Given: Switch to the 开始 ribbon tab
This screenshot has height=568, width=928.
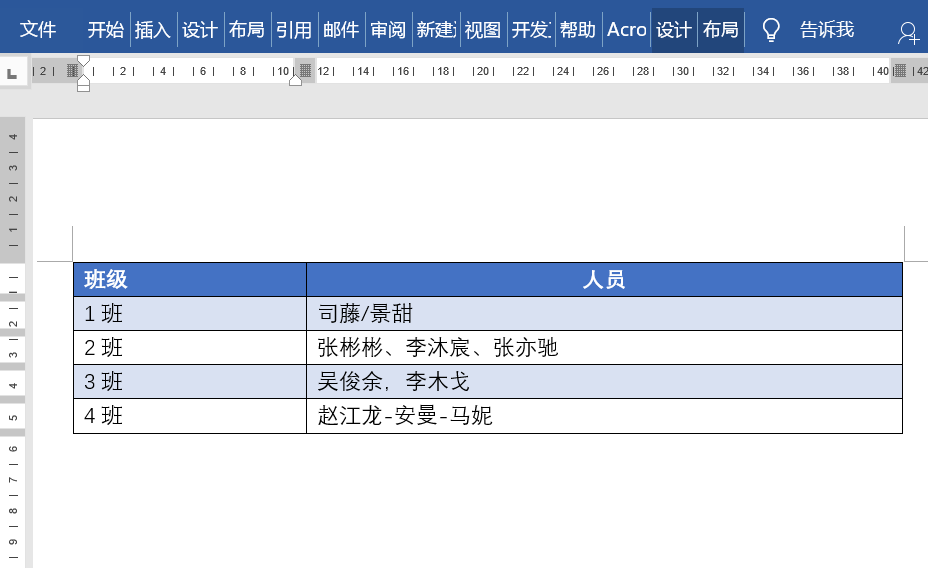Looking at the screenshot, I should pos(105,29).
